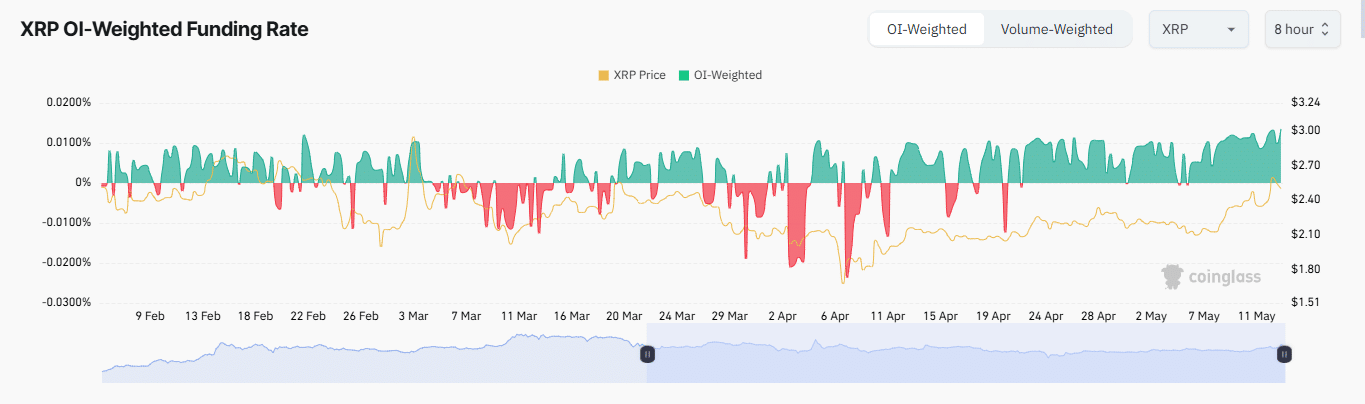Switch to the Volume-Weighted tab
This screenshot has width=1365, height=404.
tap(1057, 29)
